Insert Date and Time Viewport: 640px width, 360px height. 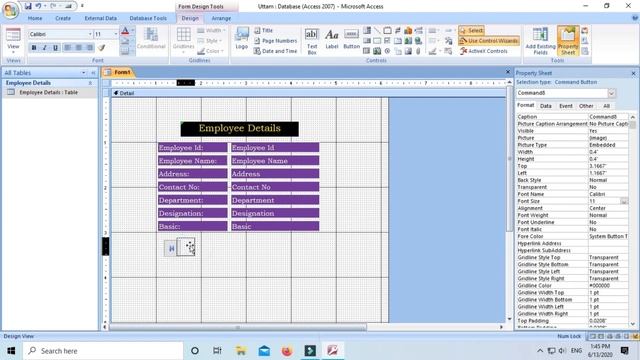(x=276, y=51)
